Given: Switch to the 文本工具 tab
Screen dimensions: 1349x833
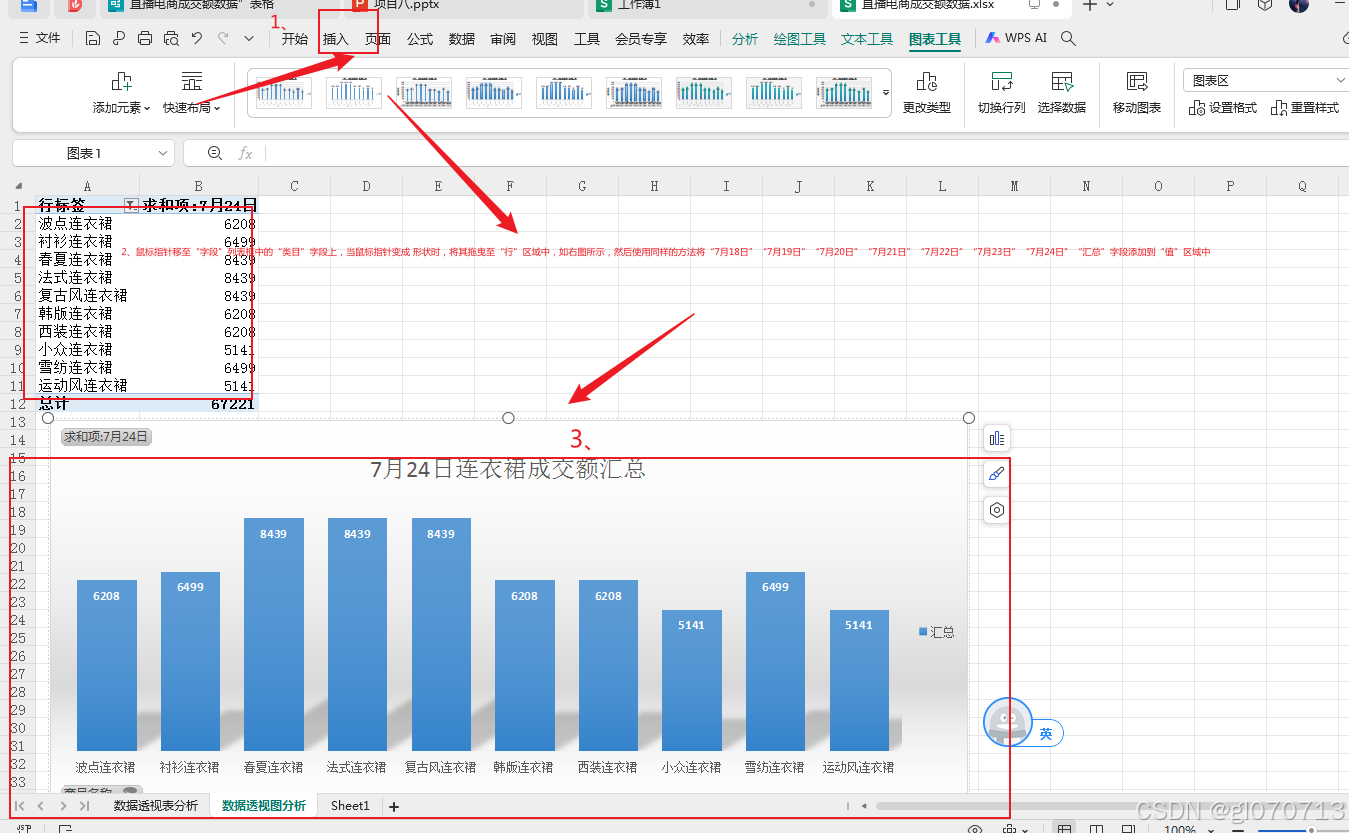Looking at the screenshot, I should 867,39.
